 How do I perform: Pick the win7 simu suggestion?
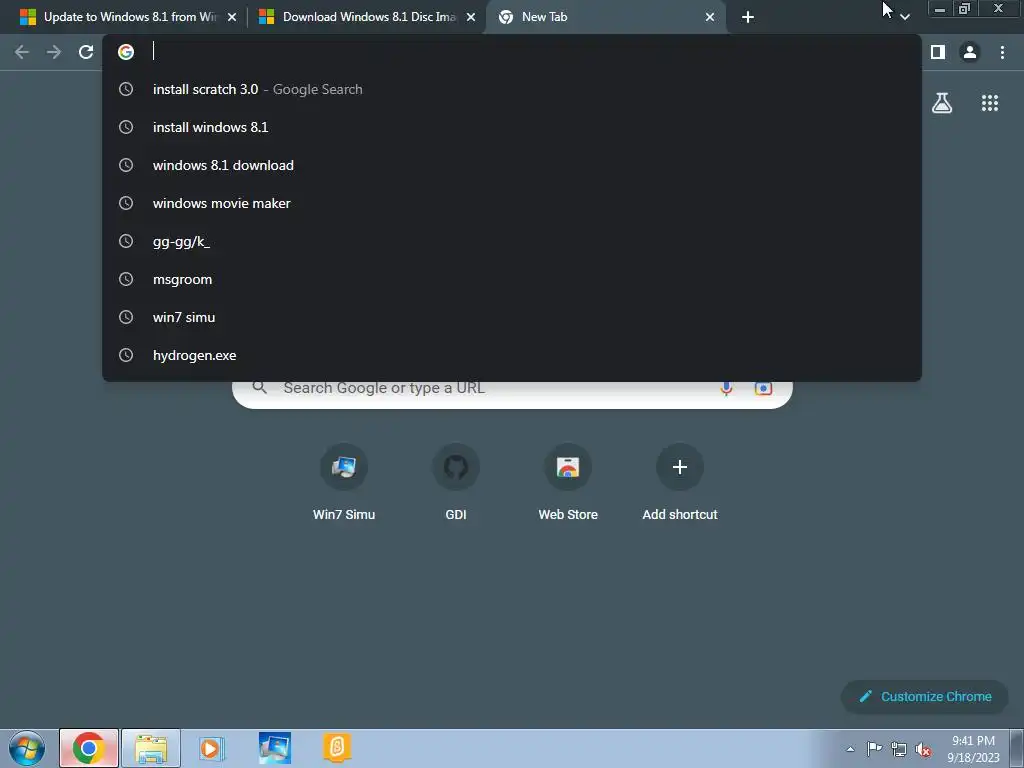click(x=512, y=317)
